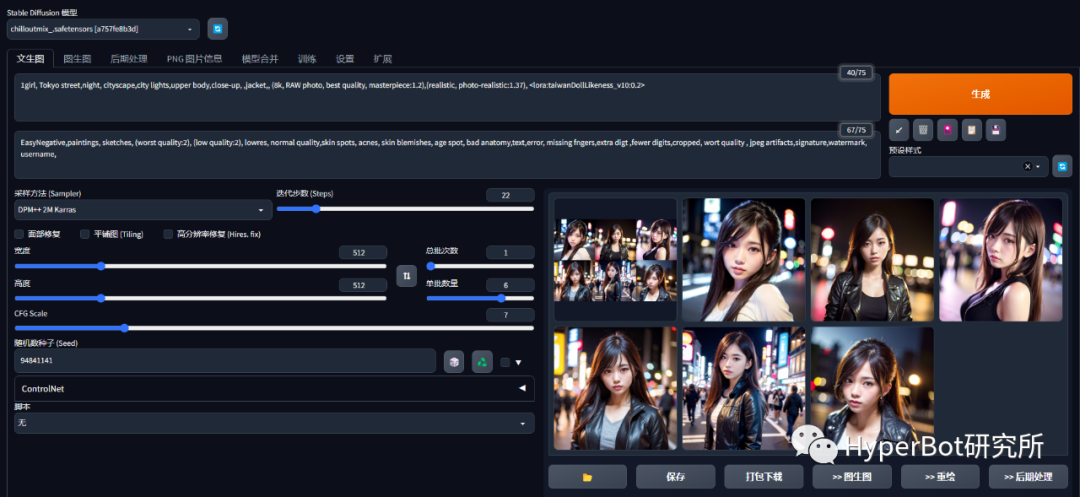Clear the preset styles selection with the x
Viewport: 1080px width, 497px height.
click(x=1028, y=166)
